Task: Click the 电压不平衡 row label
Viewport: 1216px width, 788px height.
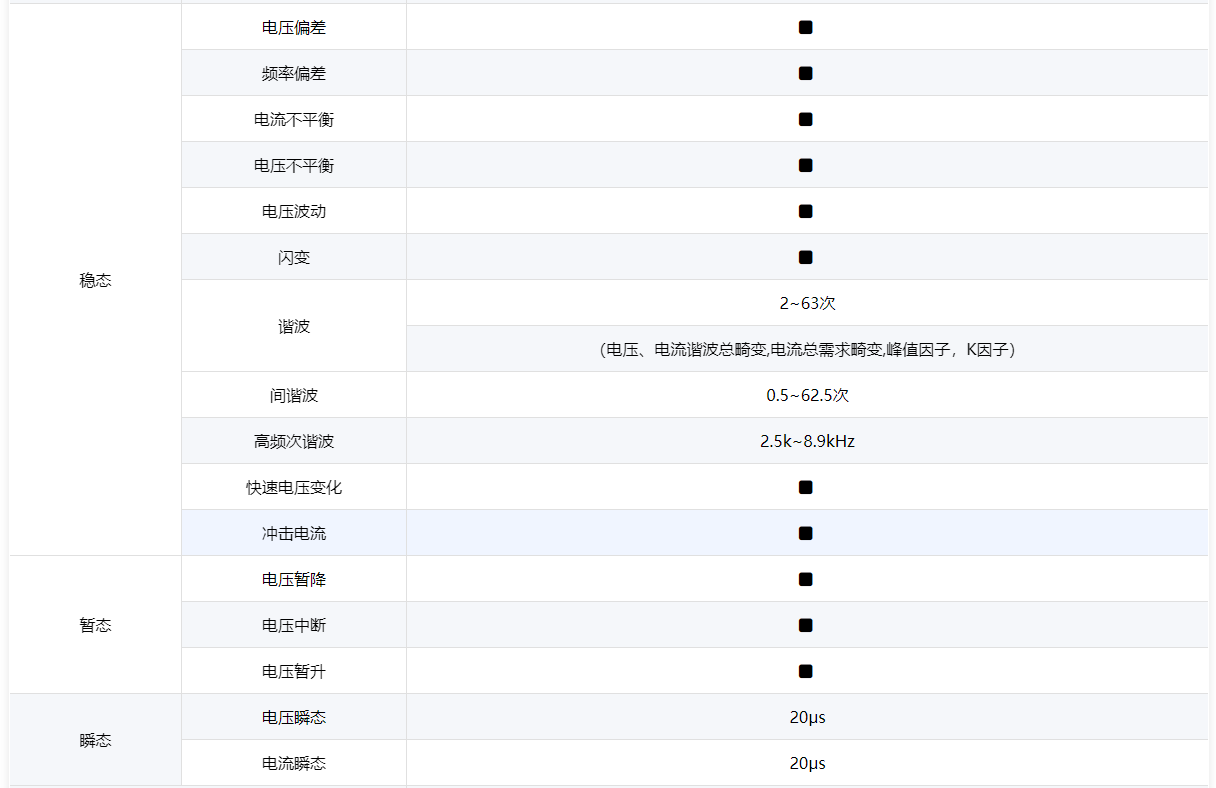Action: 294,165
